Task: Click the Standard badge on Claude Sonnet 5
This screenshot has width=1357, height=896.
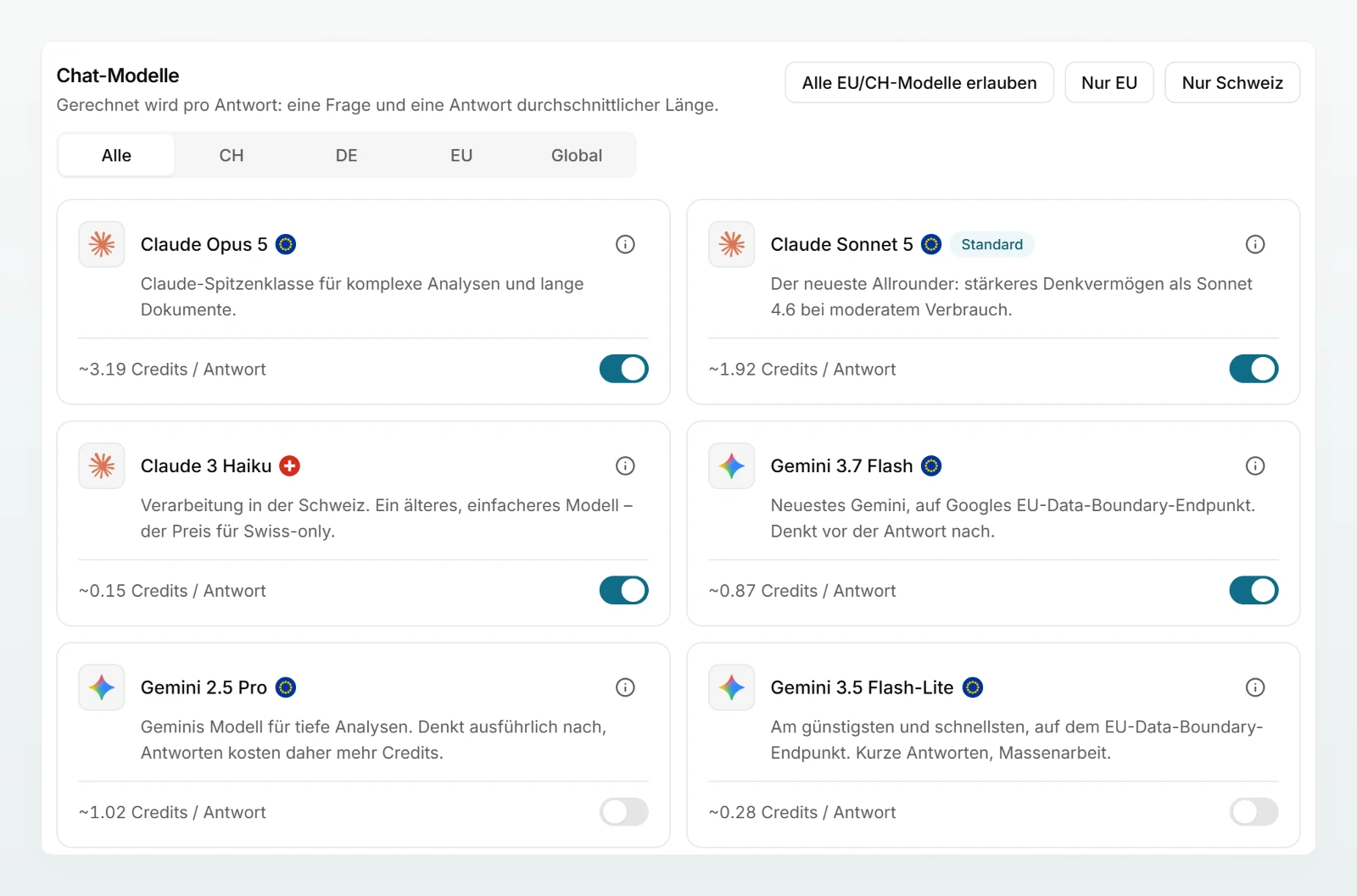Action: click(992, 244)
